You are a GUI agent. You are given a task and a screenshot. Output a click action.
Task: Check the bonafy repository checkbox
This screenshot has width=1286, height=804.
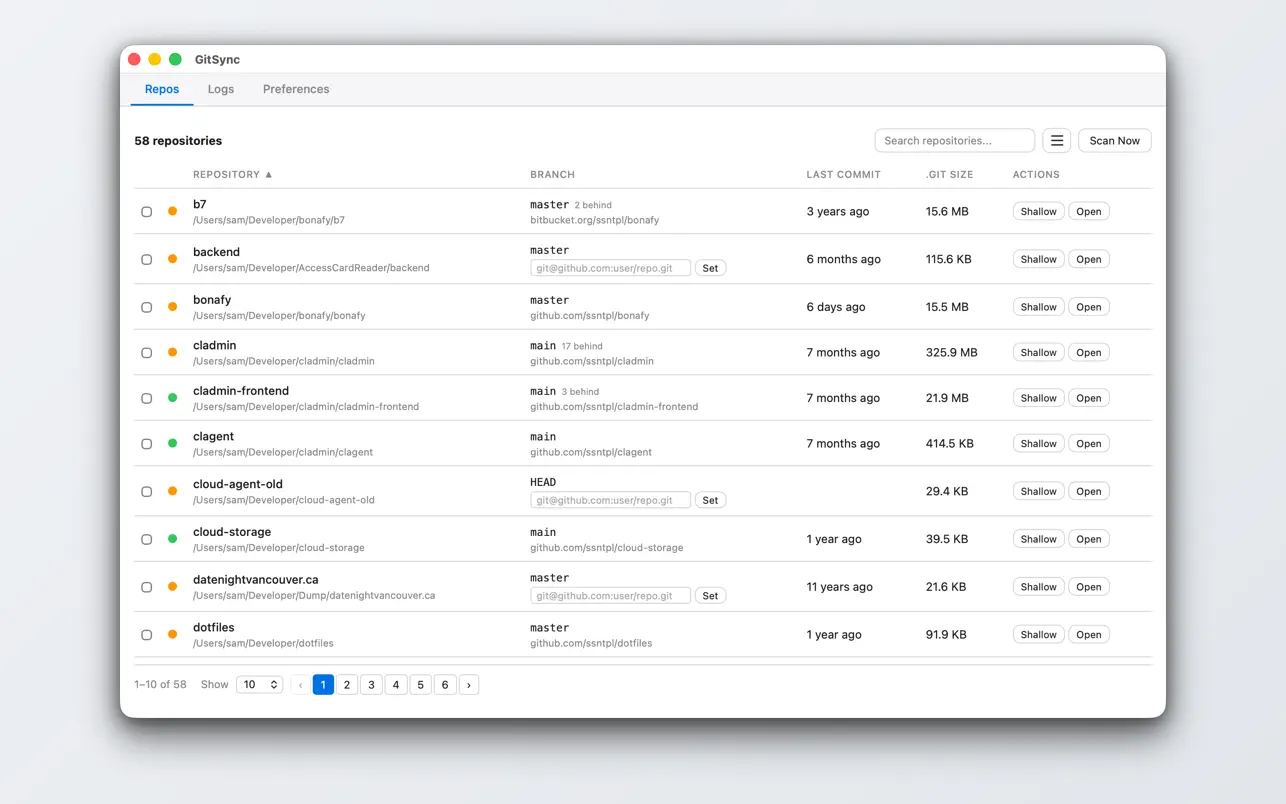click(146, 308)
